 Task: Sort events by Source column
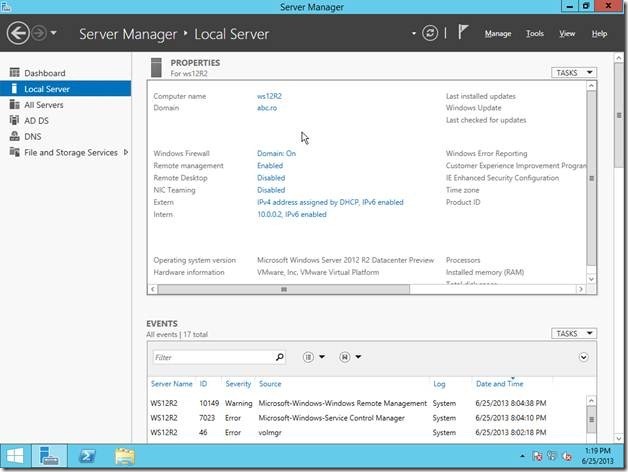[270, 384]
